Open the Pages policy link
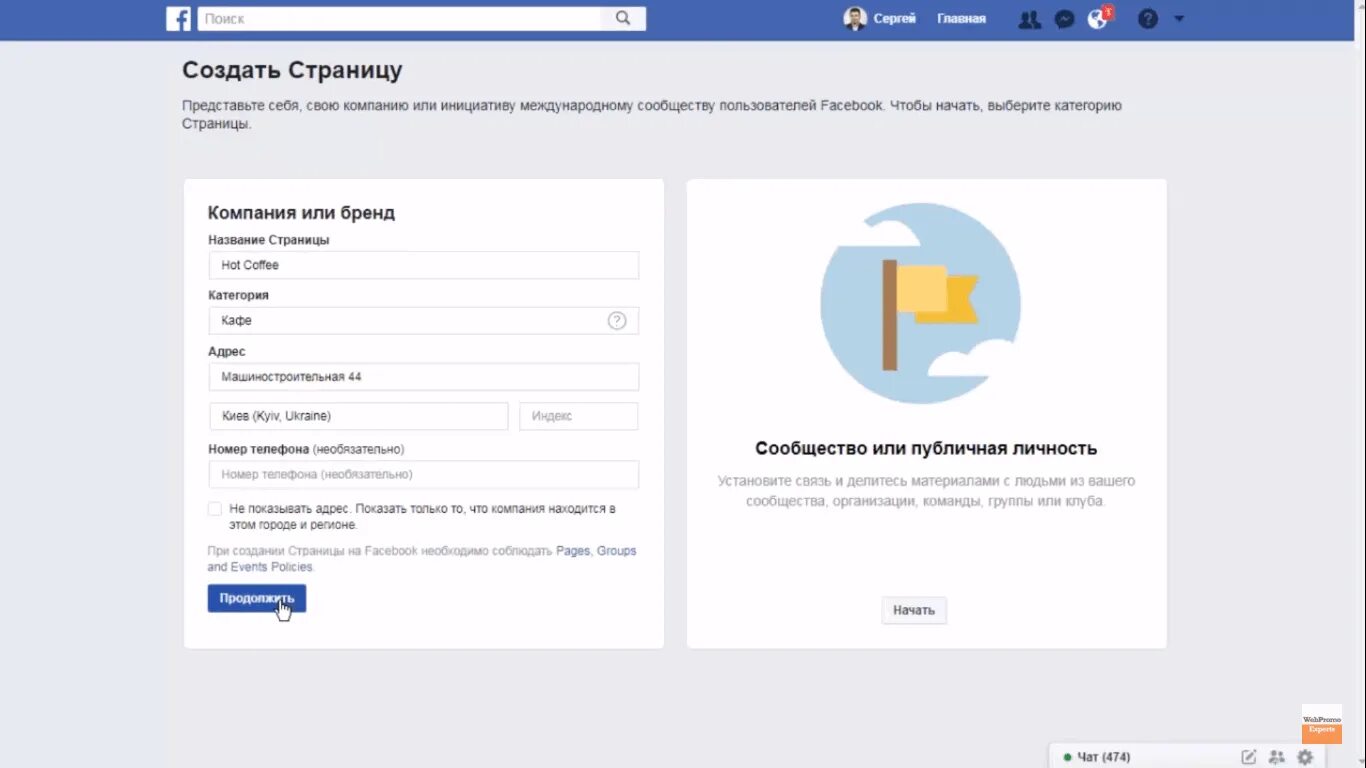Viewport: 1366px width, 768px height. point(573,551)
